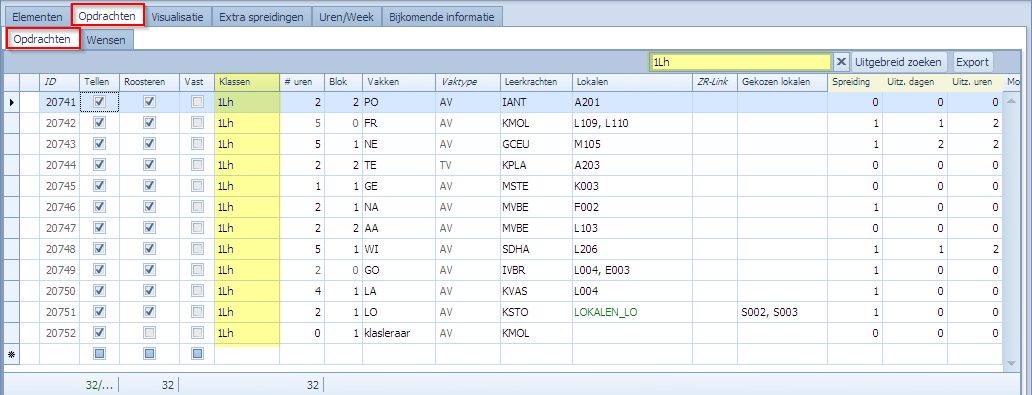Viewport: 1032px width, 395px height.
Task: Select the LOKALEN_LO cell
Action: [x=632, y=312]
